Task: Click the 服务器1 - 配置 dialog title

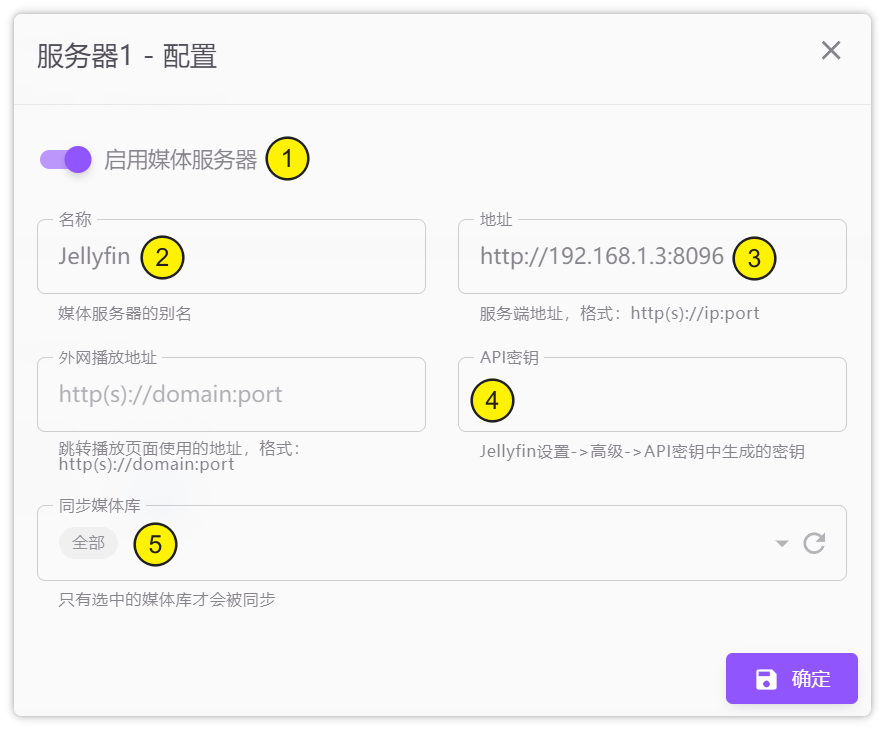Action: [x=127, y=56]
